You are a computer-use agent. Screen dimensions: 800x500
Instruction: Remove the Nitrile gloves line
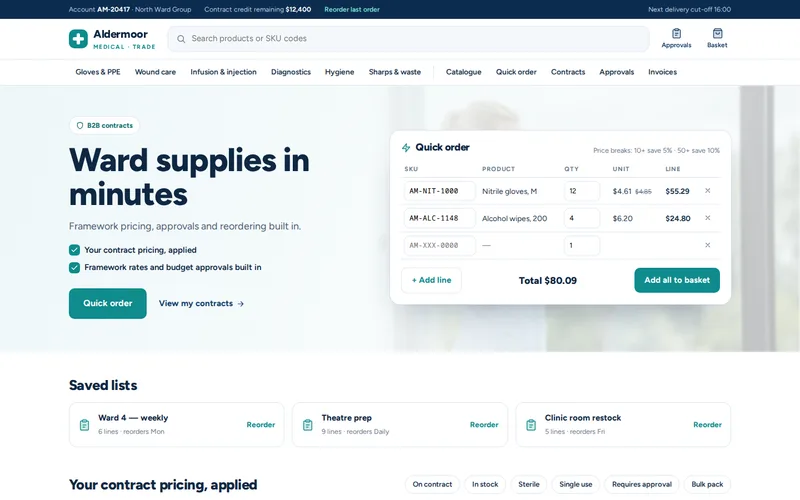[x=708, y=191]
